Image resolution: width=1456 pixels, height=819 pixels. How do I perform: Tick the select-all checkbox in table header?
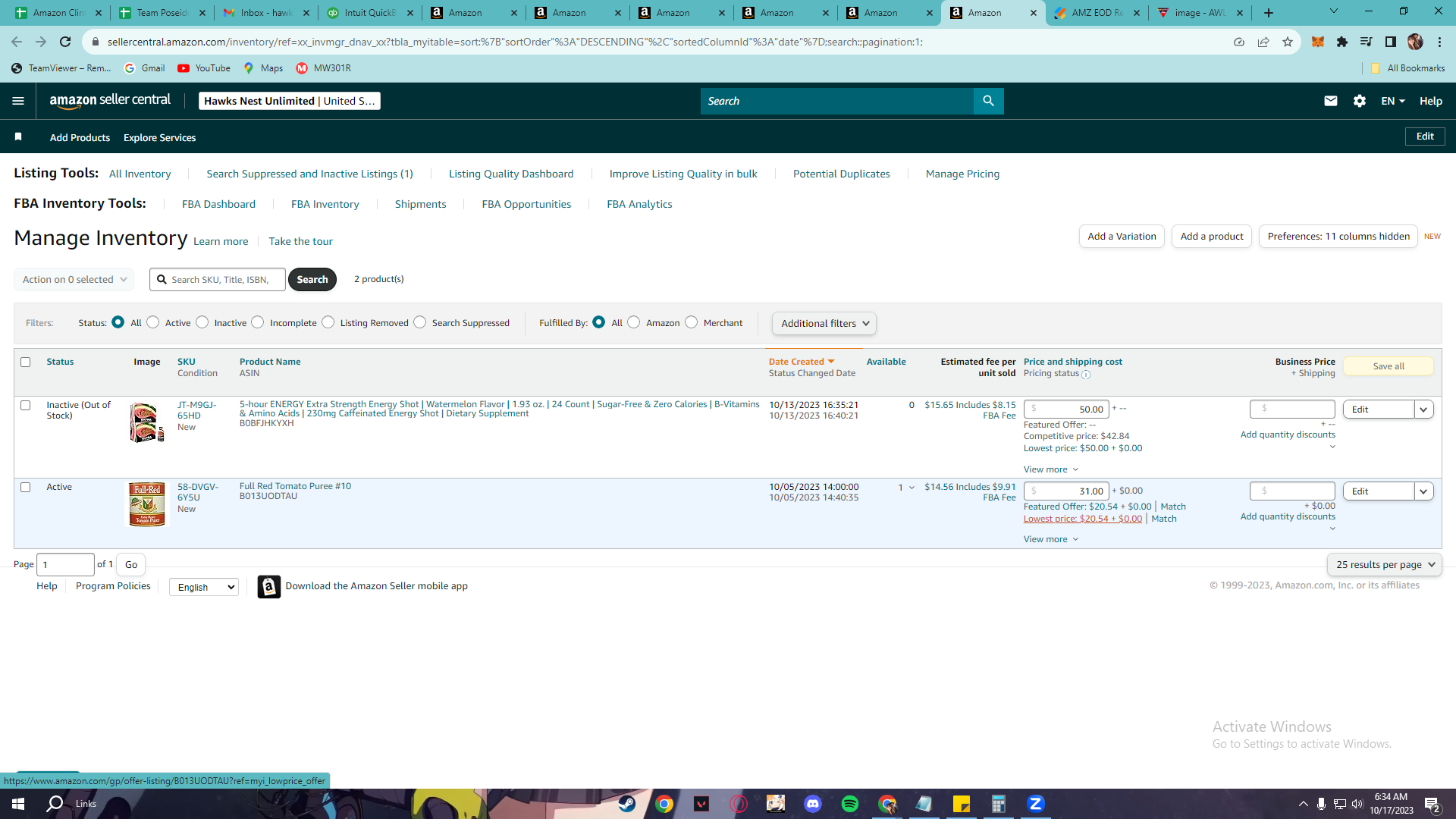pyautogui.click(x=26, y=362)
